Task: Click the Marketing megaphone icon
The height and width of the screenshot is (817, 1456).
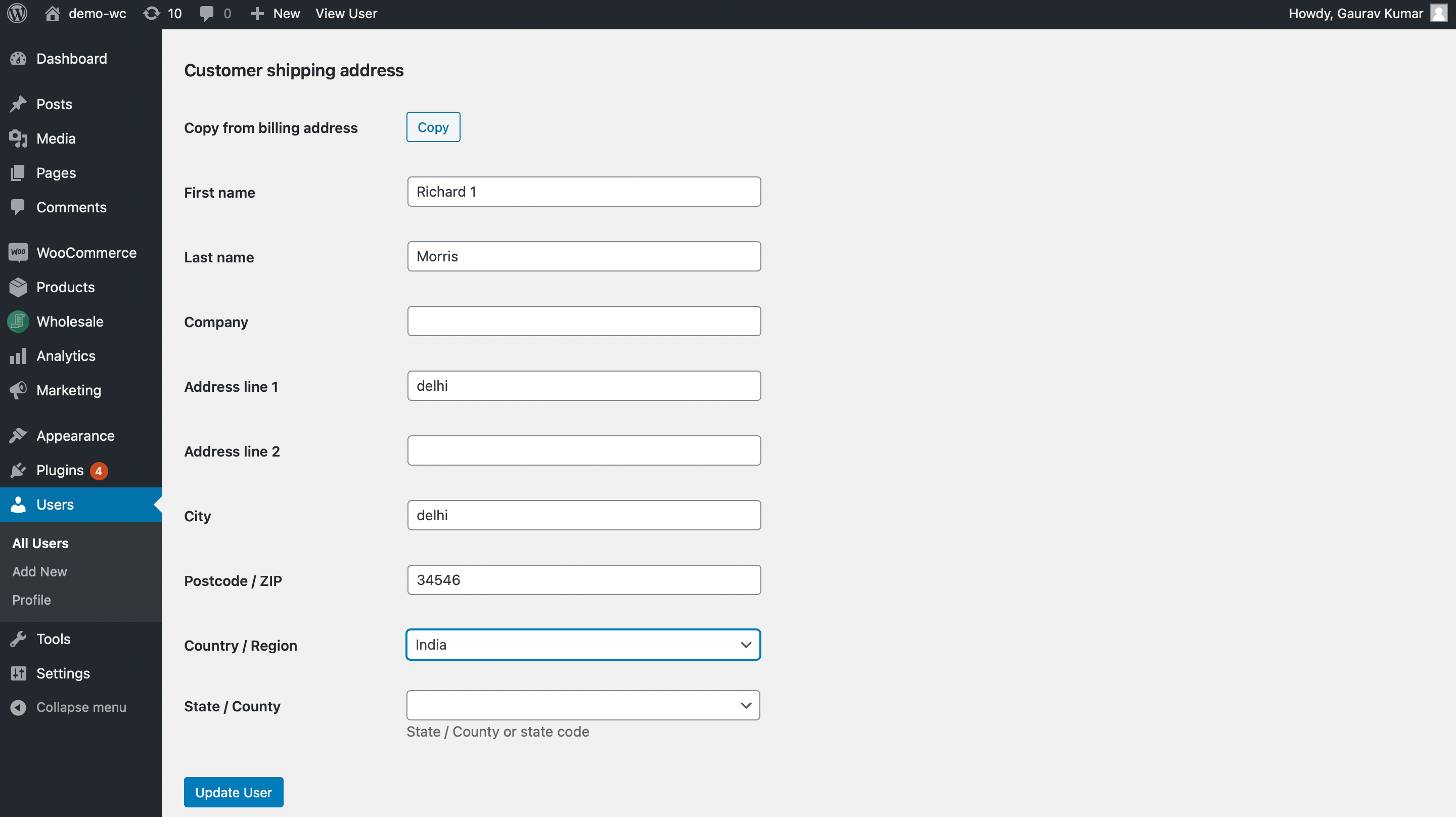Action: tap(18, 390)
